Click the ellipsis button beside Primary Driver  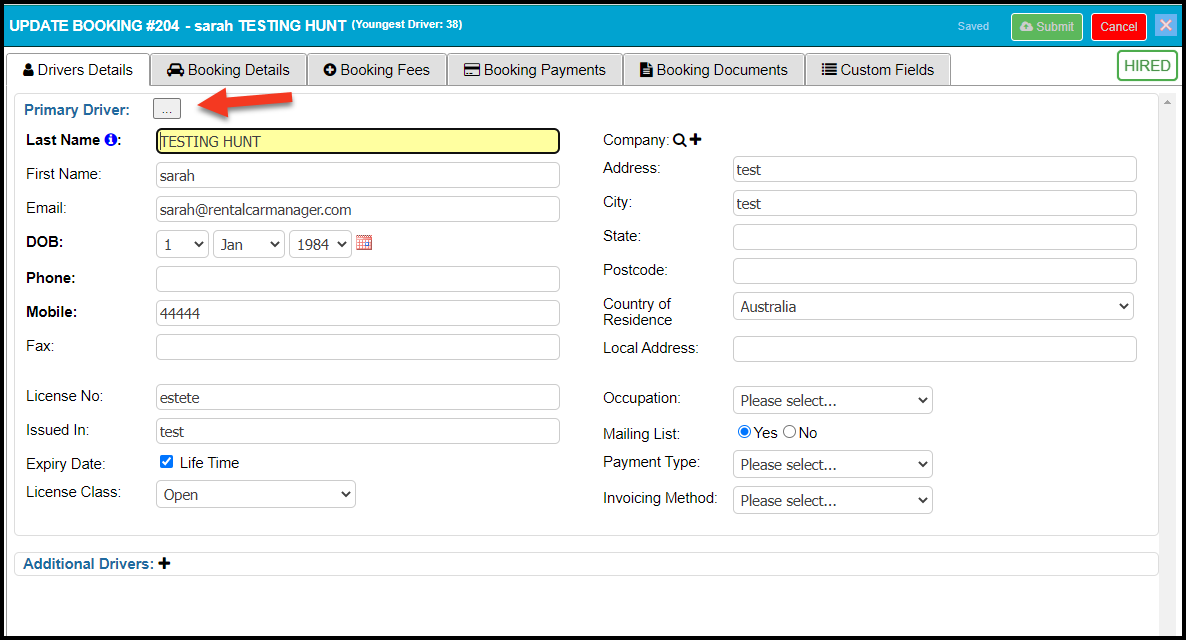[166, 109]
